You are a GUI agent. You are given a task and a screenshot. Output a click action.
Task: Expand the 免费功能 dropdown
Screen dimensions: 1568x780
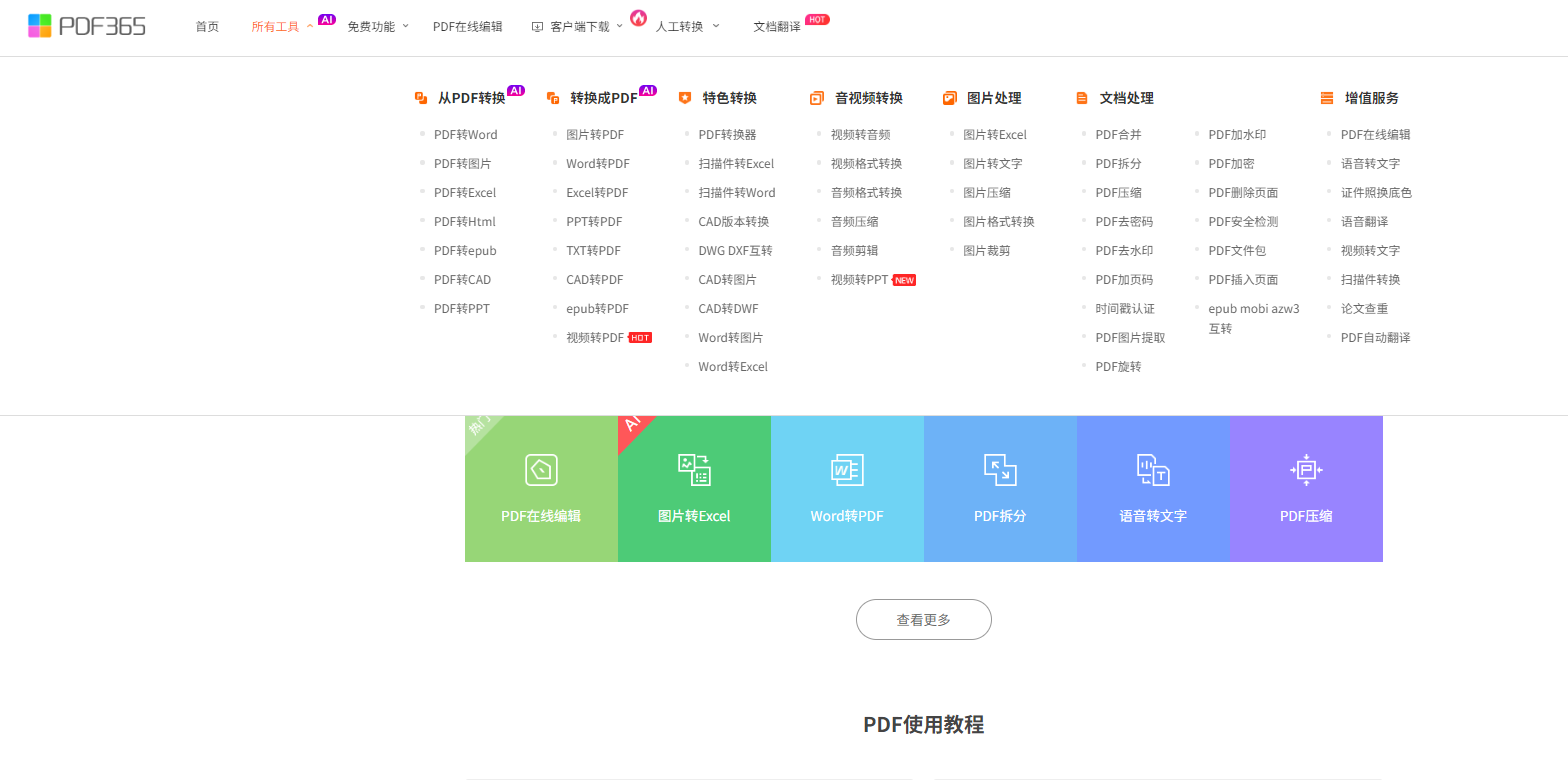point(377,27)
